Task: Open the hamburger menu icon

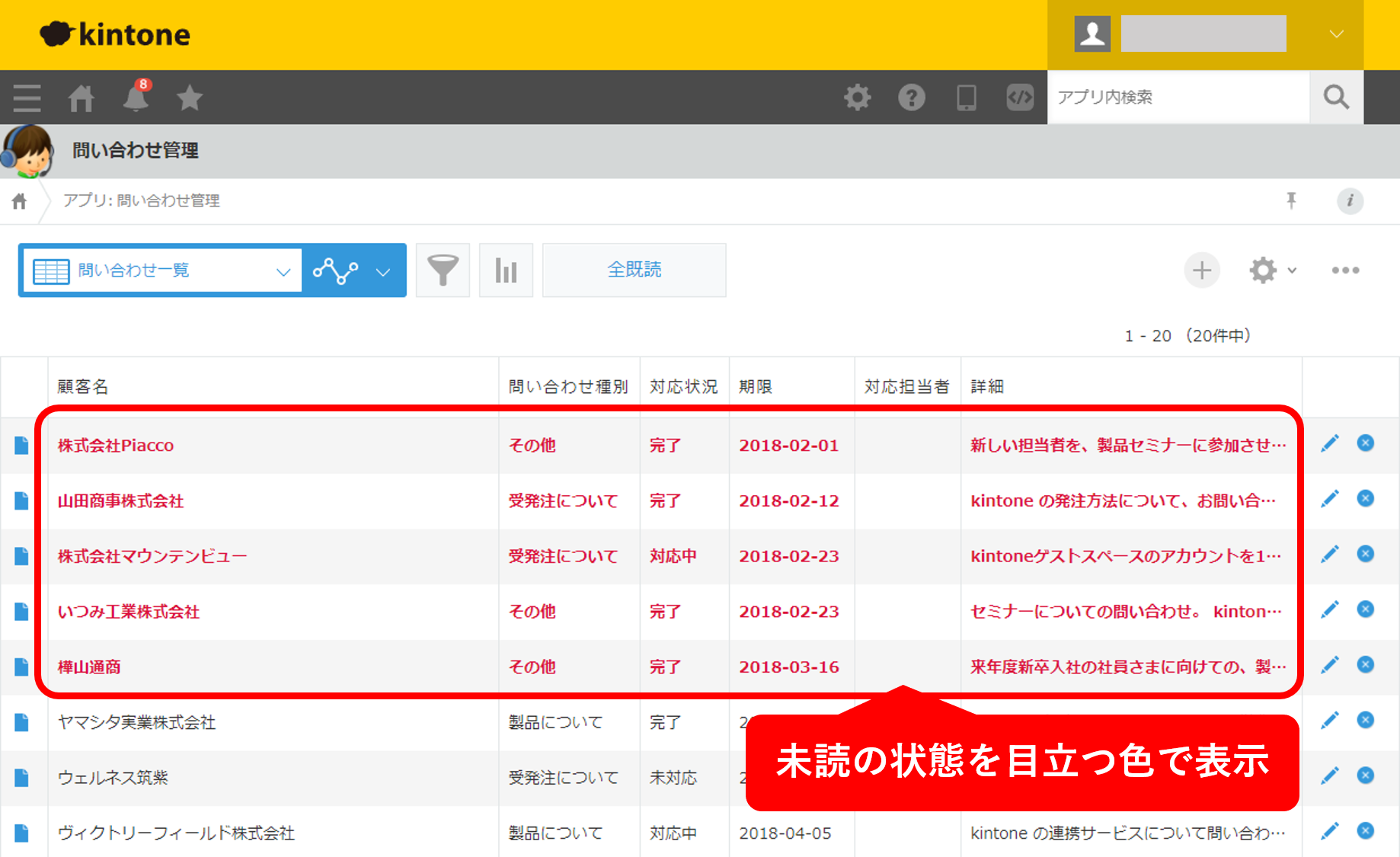Action: click(x=27, y=98)
